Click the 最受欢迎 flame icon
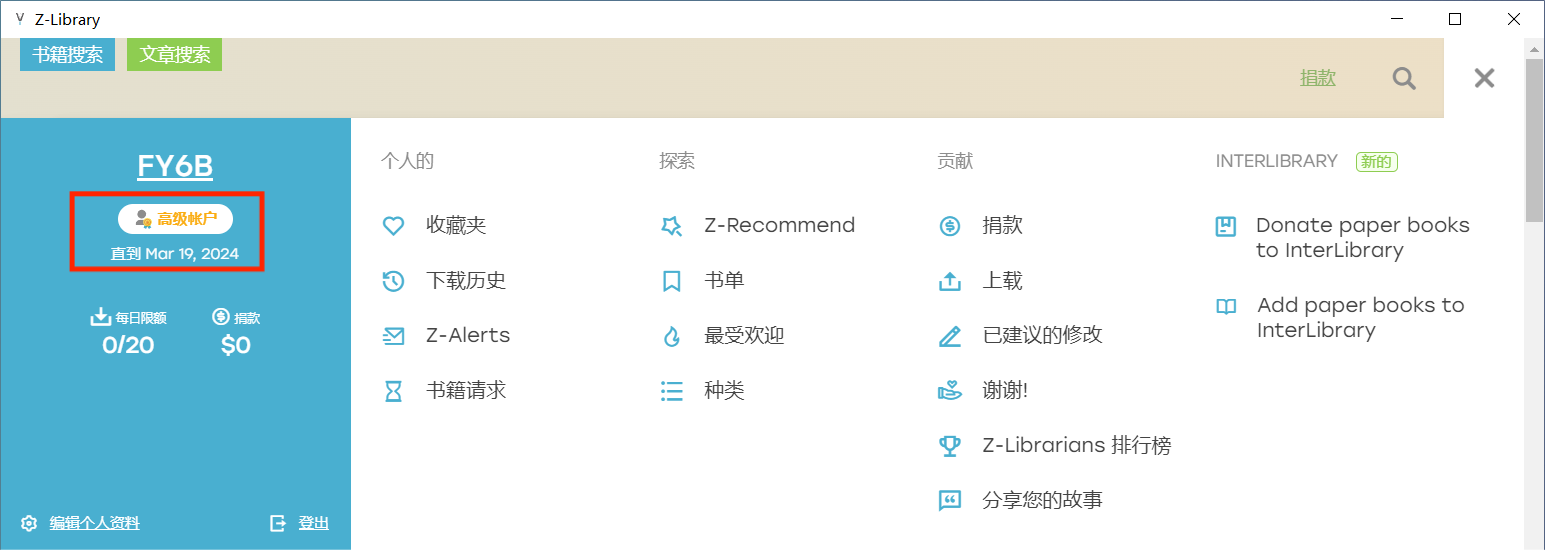Viewport: 1545px width, 550px height. click(672, 336)
